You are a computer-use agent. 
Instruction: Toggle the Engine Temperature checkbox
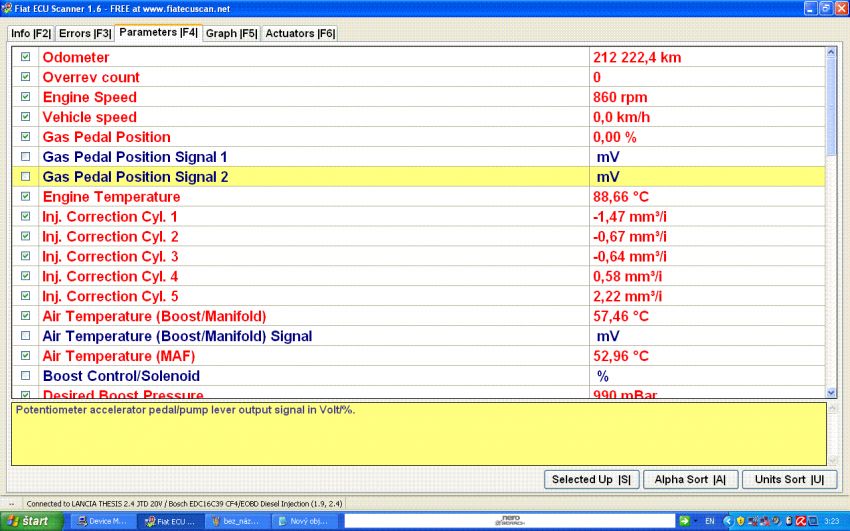tap(25, 196)
